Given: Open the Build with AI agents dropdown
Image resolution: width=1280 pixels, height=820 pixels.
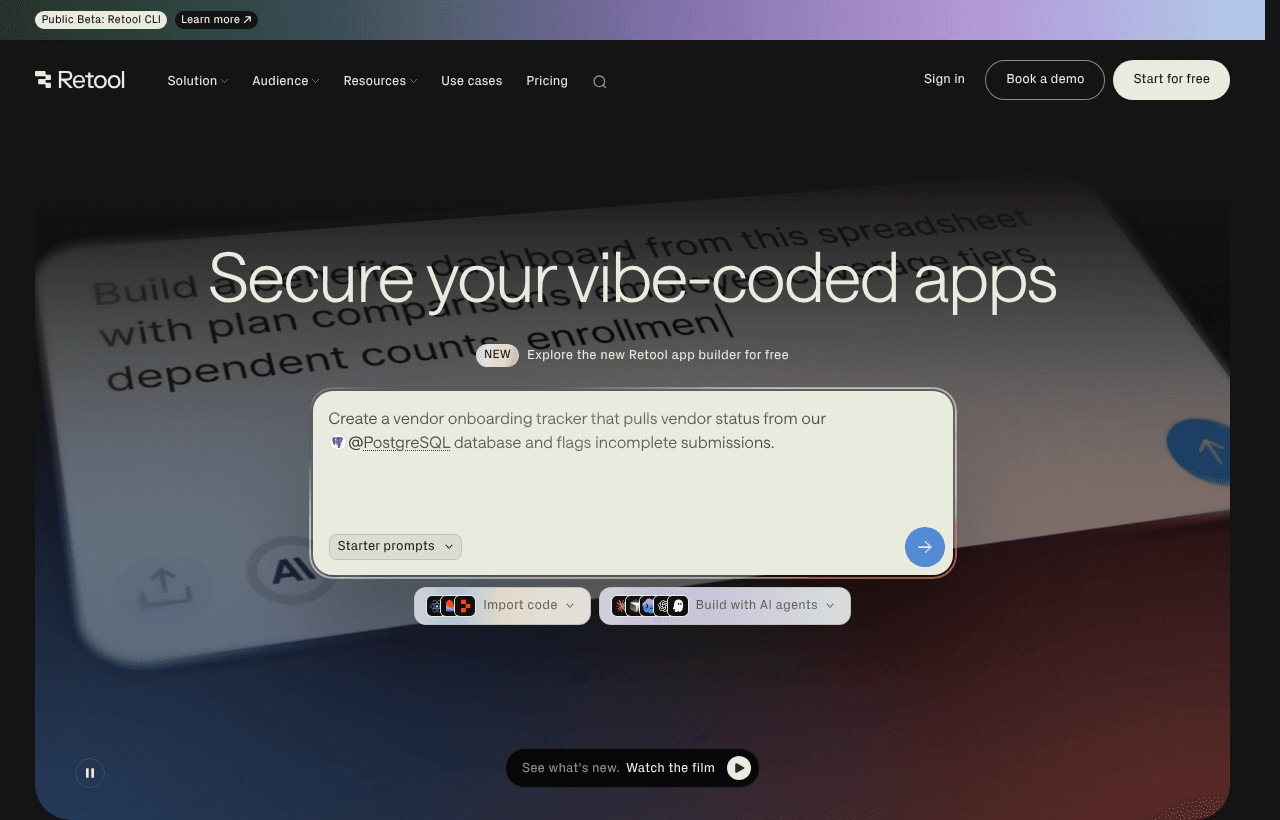Looking at the screenshot, I should [x=725, y=606].
